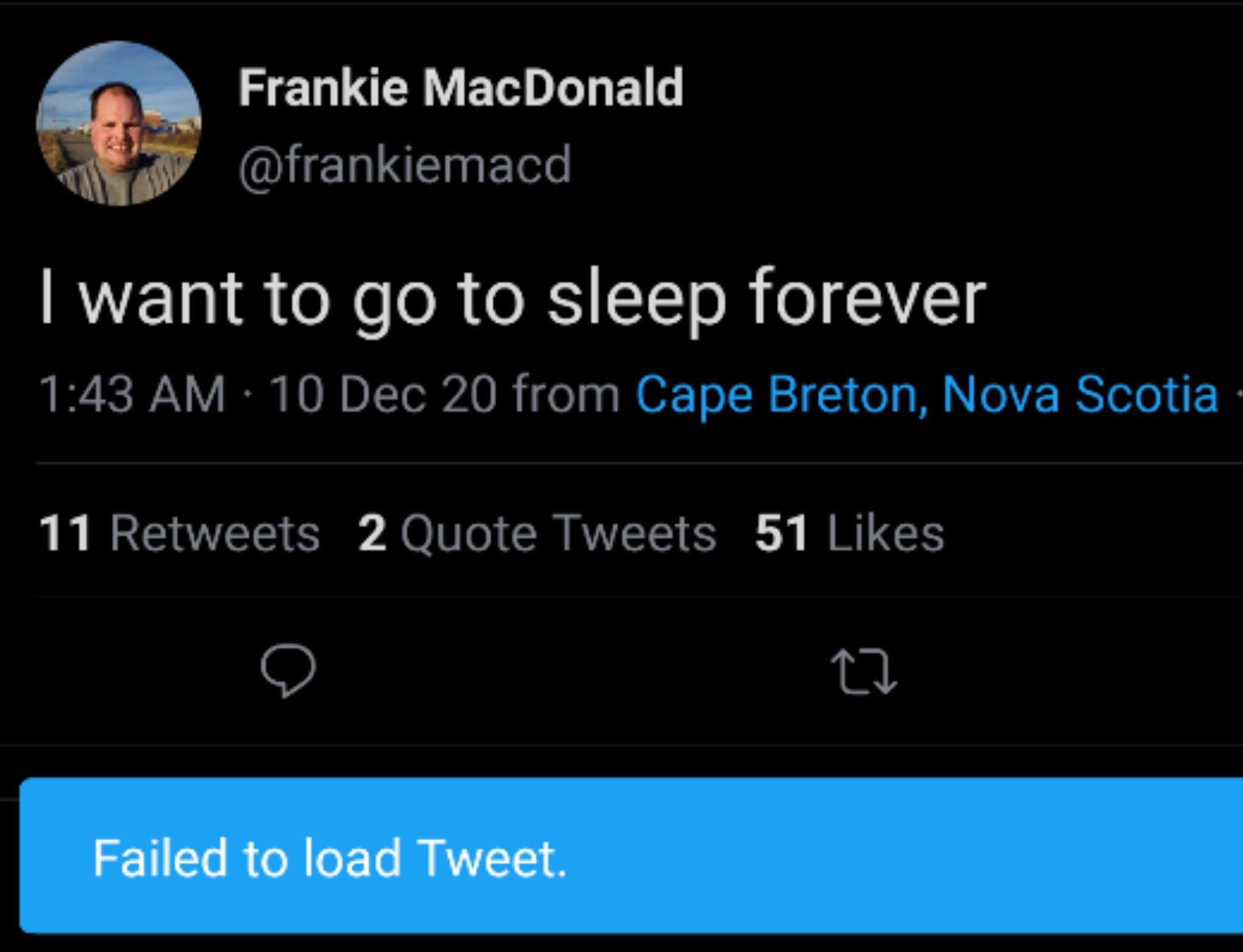Click the Frankie MacDonald display name
Viewport: 1243px width, 952px height.
click(461, 88)
